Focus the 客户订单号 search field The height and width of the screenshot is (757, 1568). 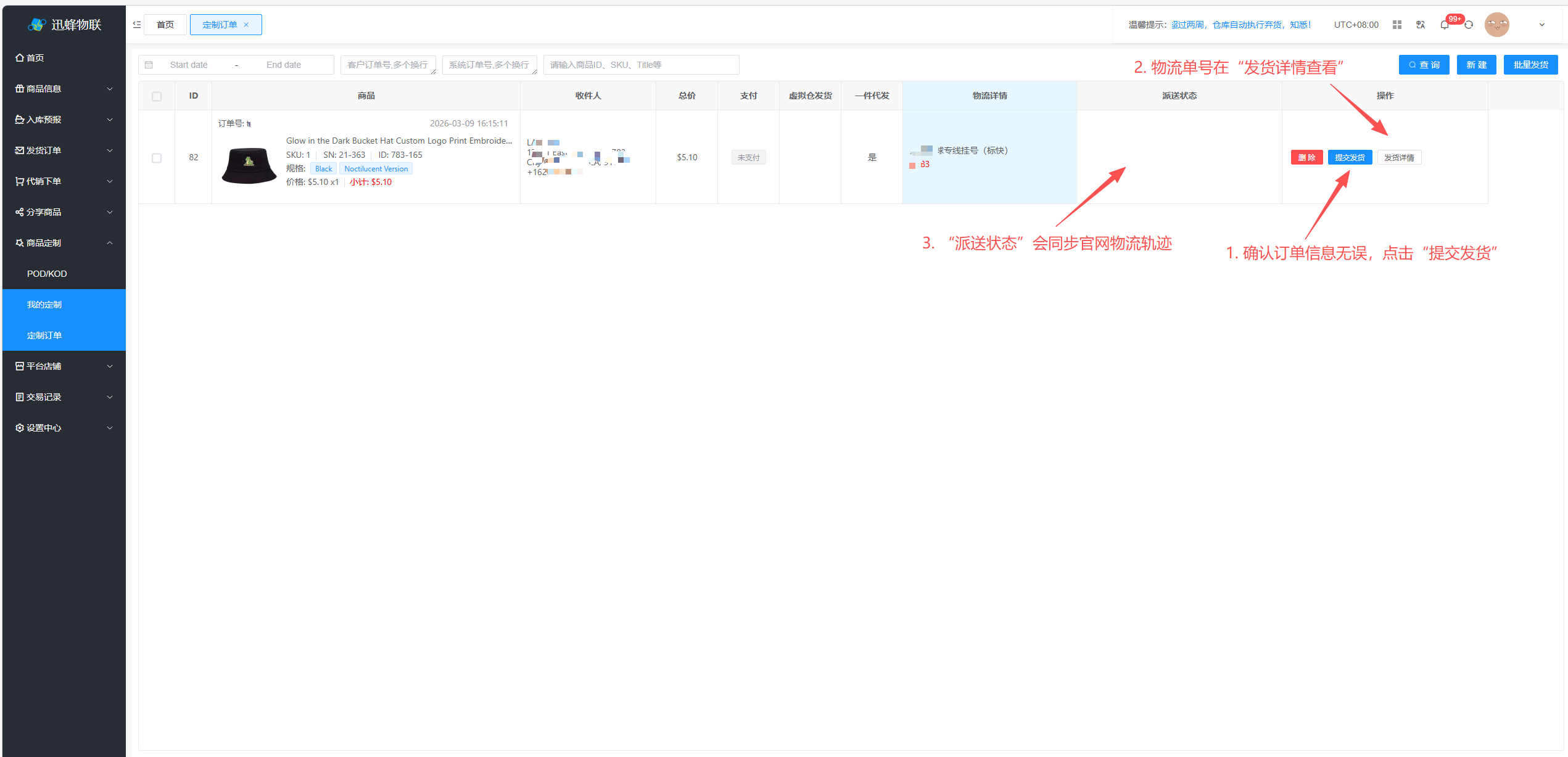coord(388,65)
